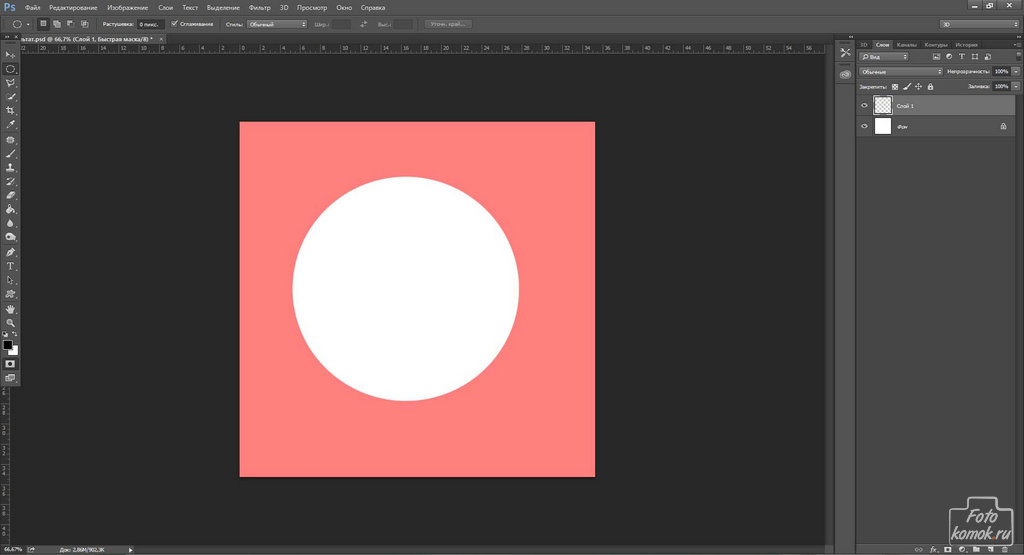Select the Eyedropper tool
The image size is (1024, 555).
(x=10, y=125)
